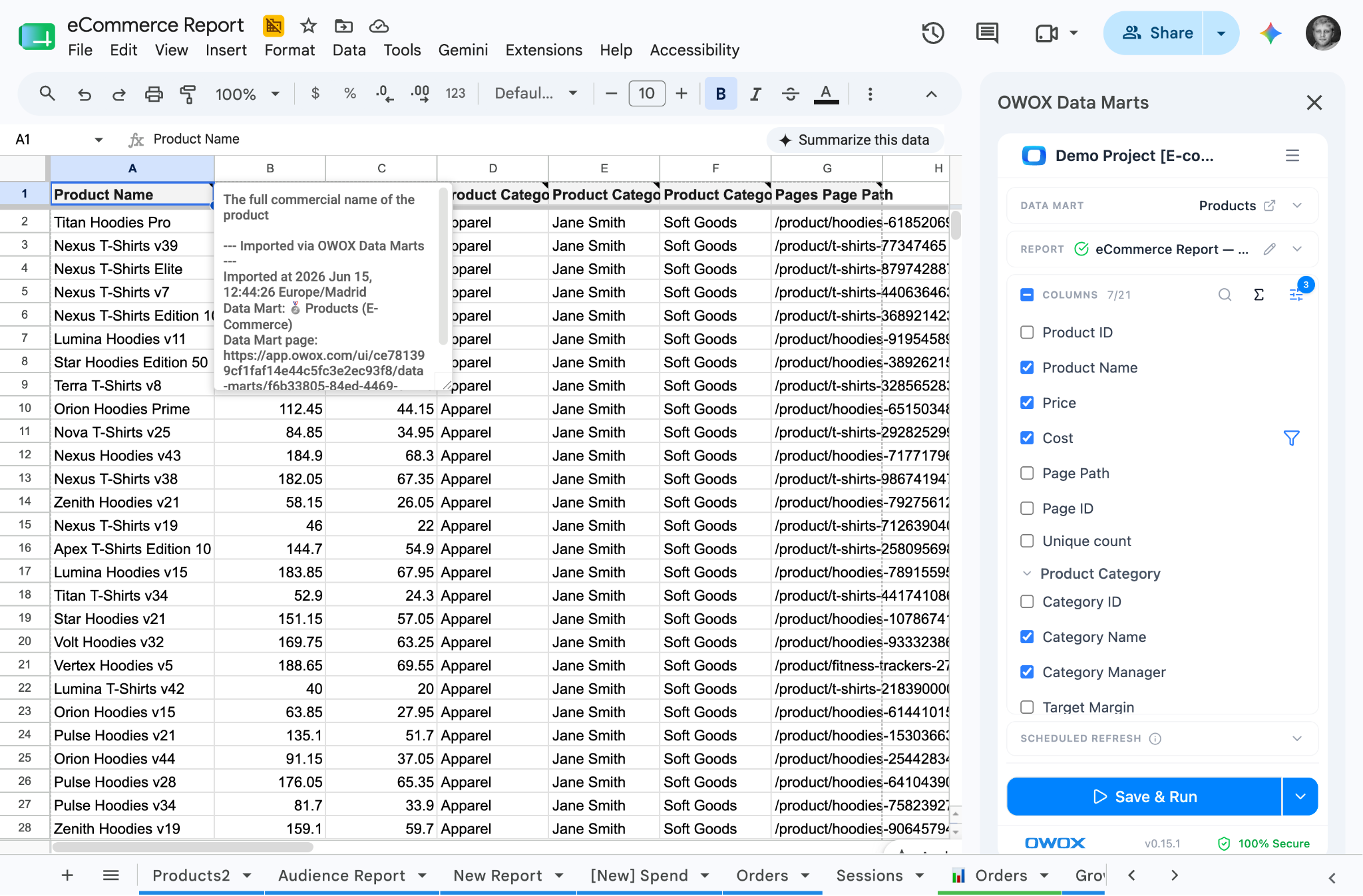The image size is (1363, 896).
Task: Format as currency
Action: click(315, 94)
